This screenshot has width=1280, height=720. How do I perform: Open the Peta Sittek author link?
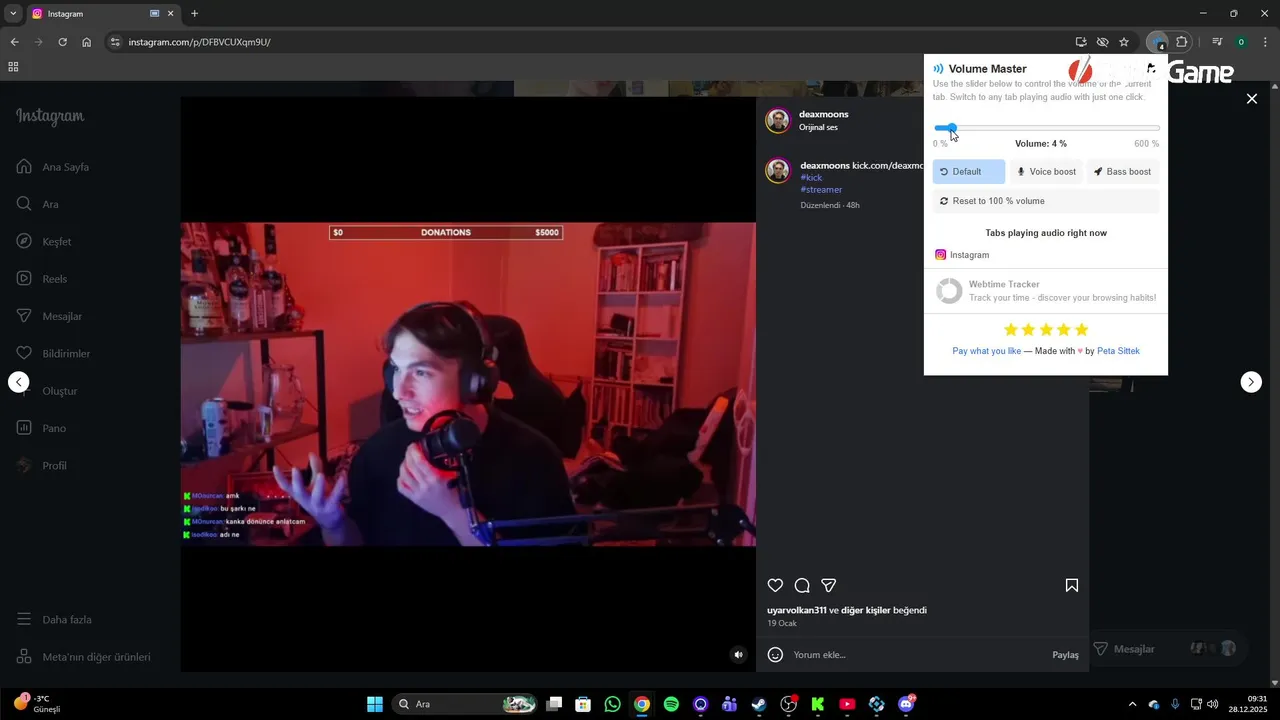pyautogui.click(x=1118, y=351)
